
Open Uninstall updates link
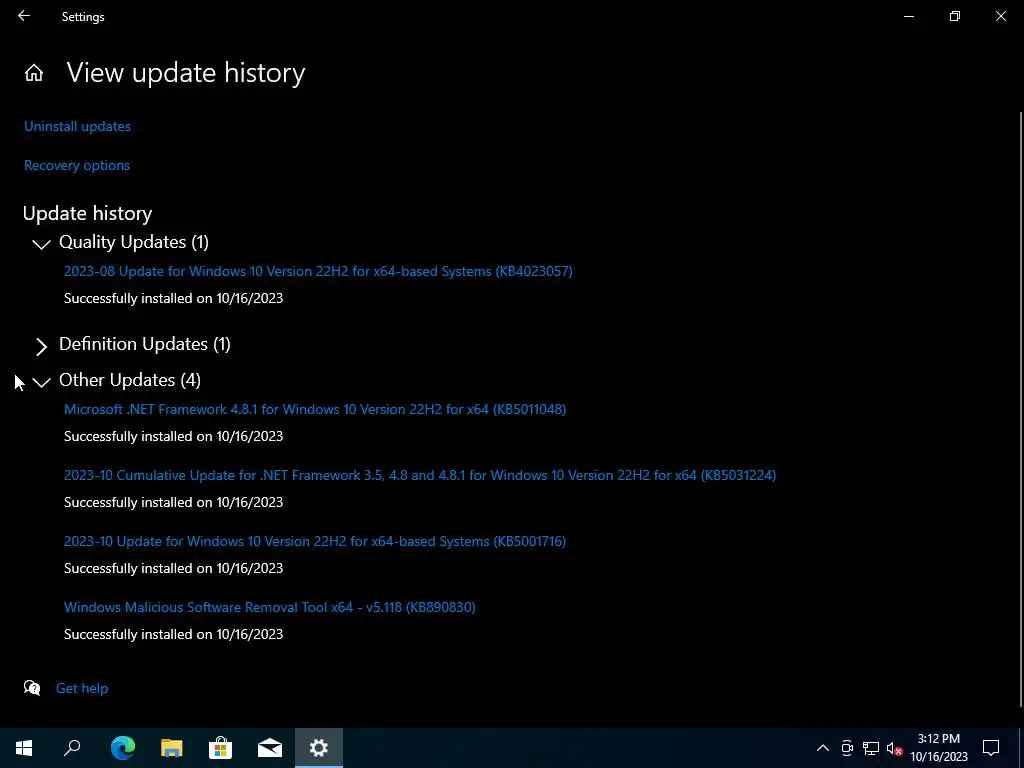[x=77, y=126]
